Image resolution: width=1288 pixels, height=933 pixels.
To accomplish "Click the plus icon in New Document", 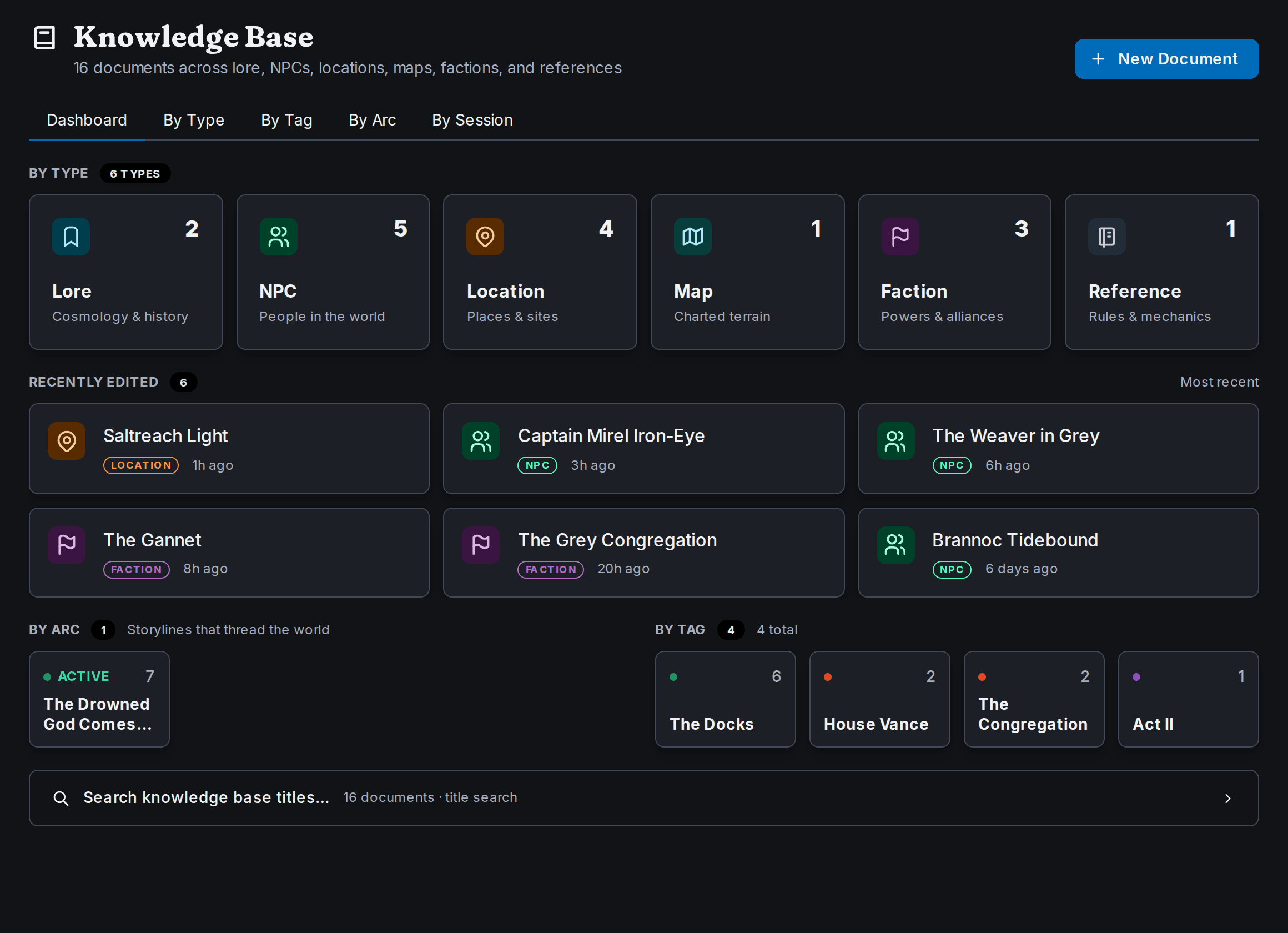I will 1098,59.
